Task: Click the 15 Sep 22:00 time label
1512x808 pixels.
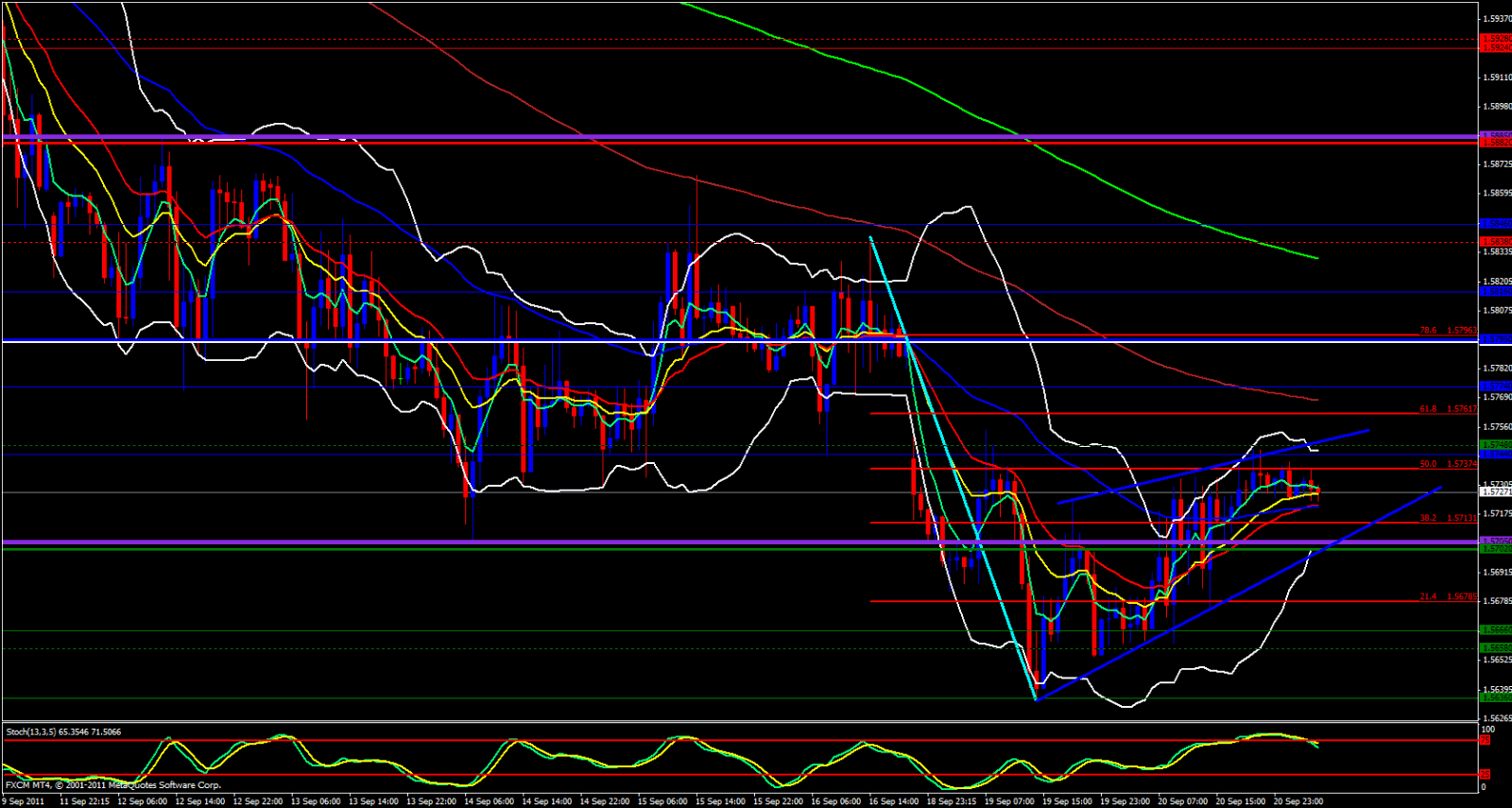Action: click(x=778, y=801)
